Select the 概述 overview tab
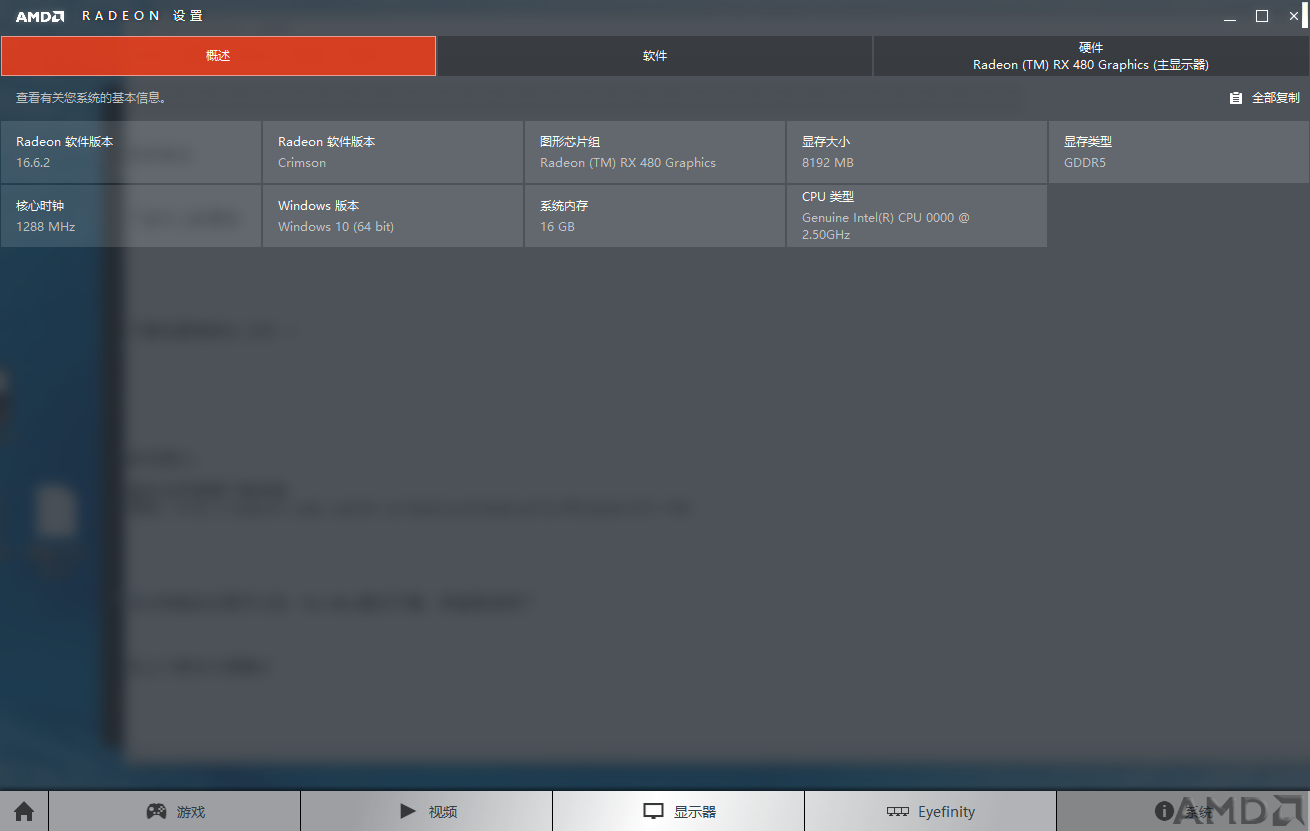This screenshot has width=1310, height=831. click(x=218, y=56)
